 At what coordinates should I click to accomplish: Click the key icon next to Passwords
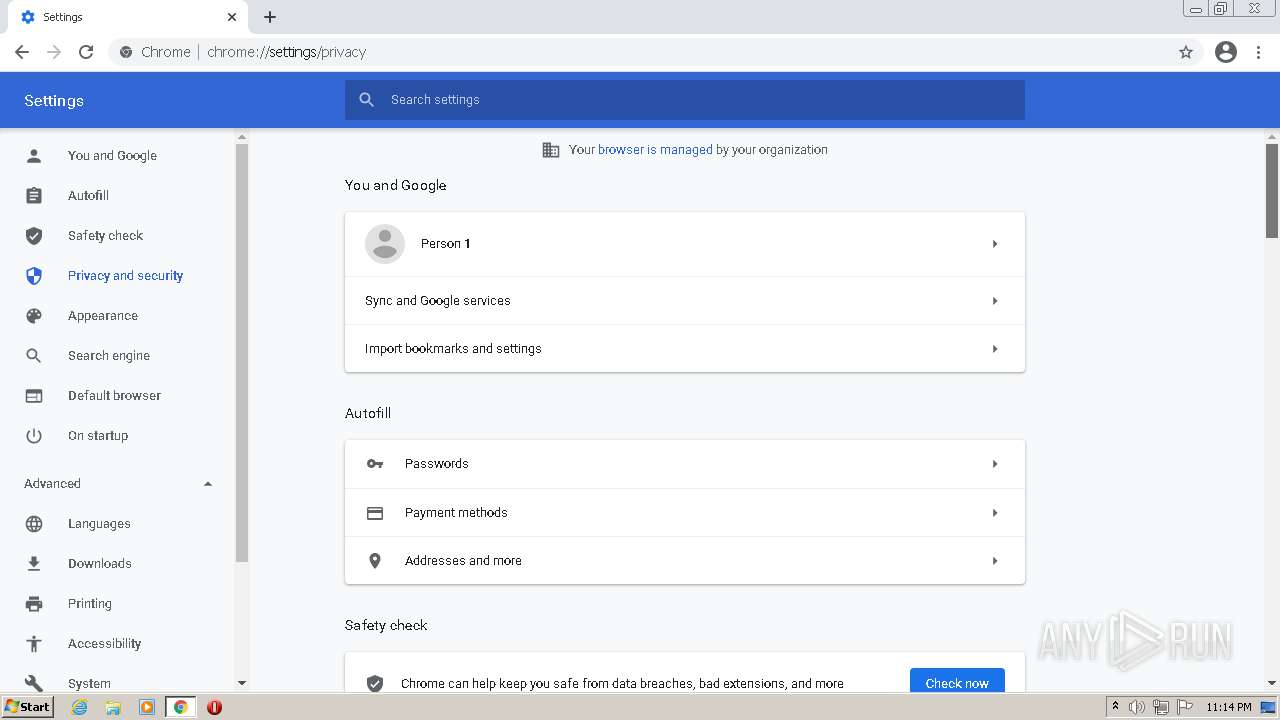pyautogui.click(x=375, y=464)
